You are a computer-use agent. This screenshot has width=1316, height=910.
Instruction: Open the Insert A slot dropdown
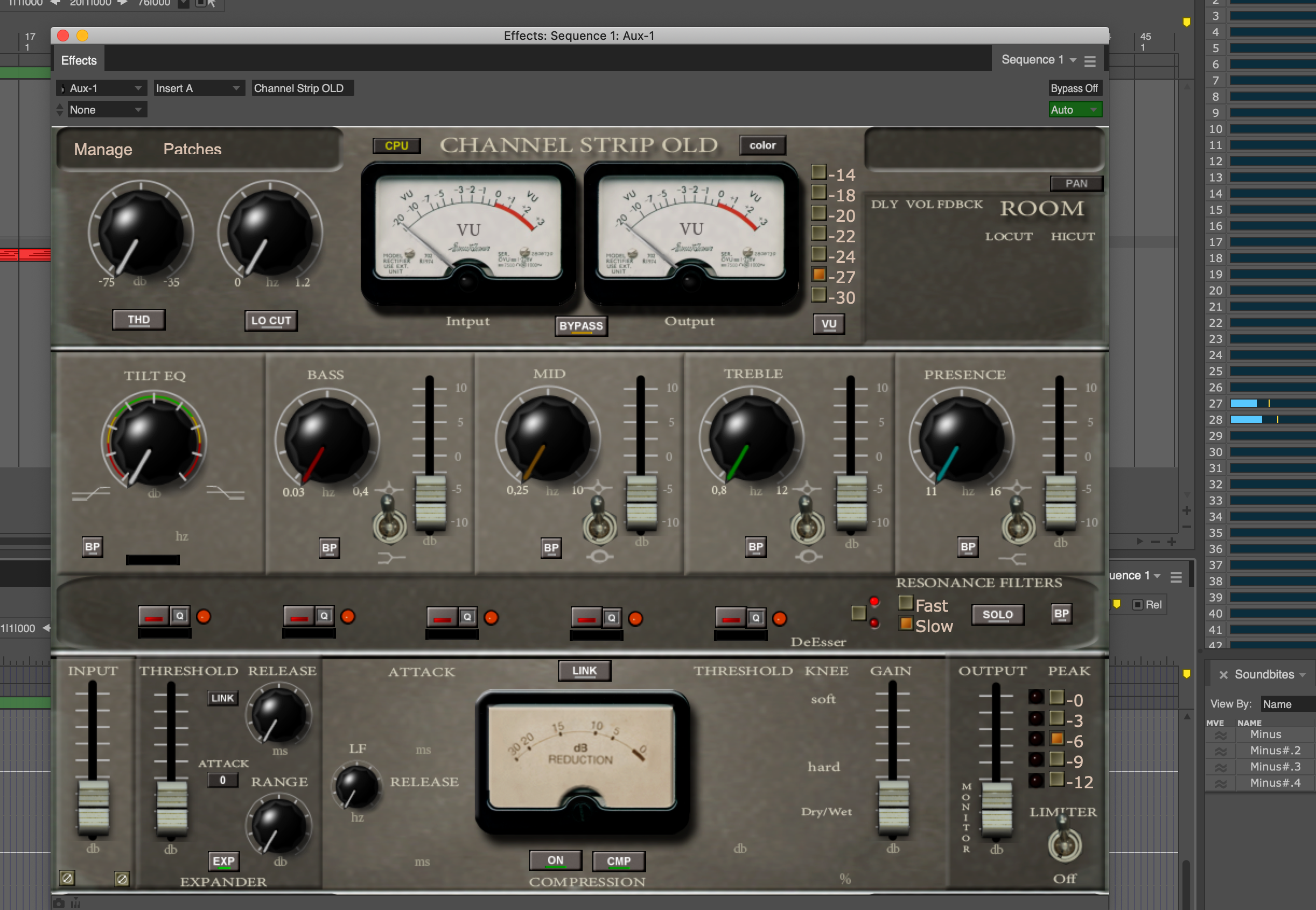click(x=198, y=88)
